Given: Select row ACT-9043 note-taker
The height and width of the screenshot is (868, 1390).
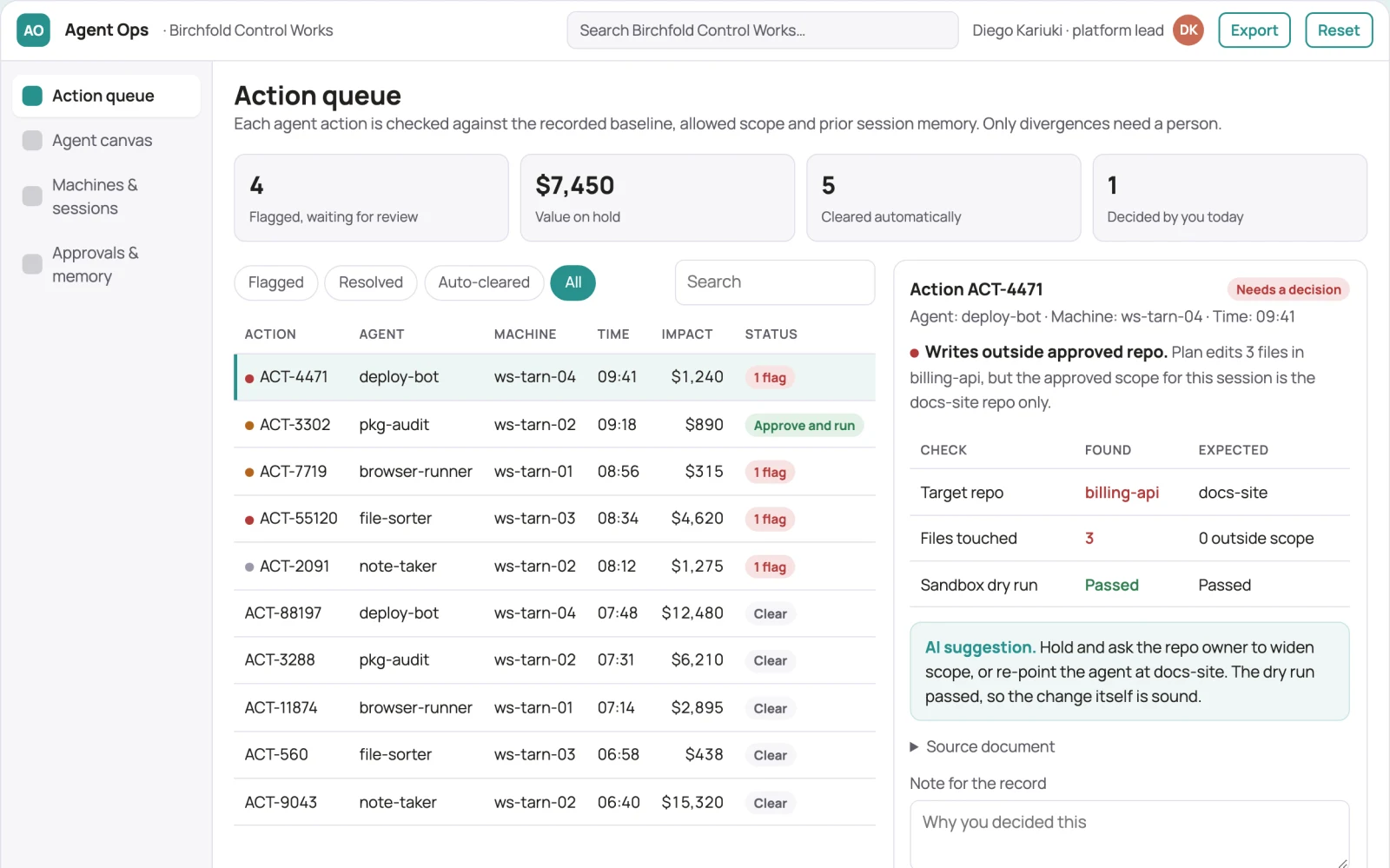Looking at the screenshot, I should (554, 802).
